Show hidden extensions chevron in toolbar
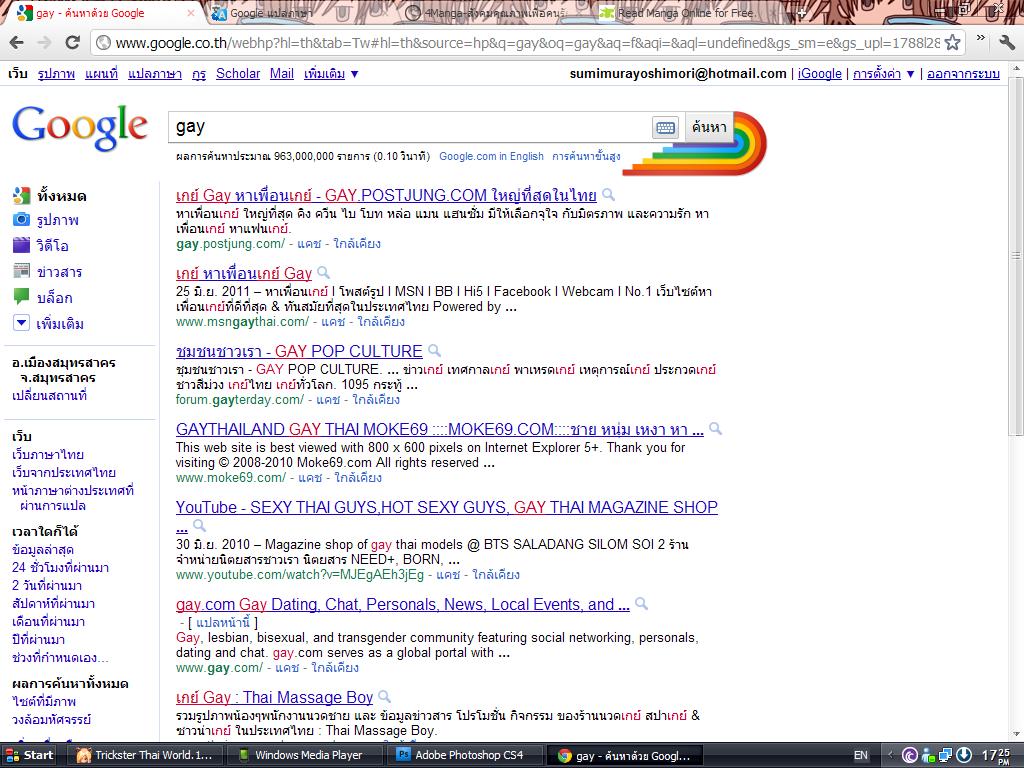Screen dimensions: 1024x768 980,39
